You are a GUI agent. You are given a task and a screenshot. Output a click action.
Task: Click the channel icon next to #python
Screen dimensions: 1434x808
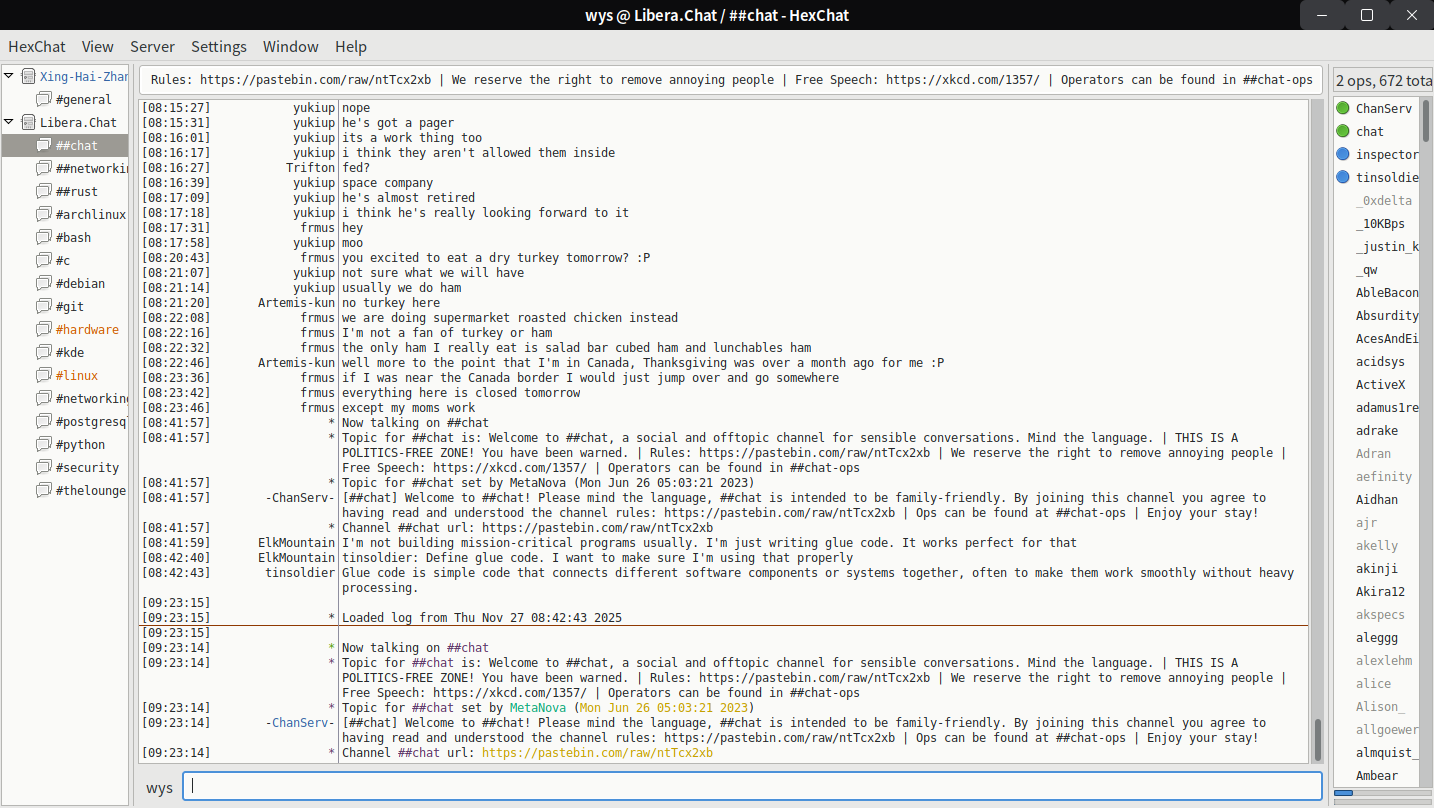[x=44, y=444]
